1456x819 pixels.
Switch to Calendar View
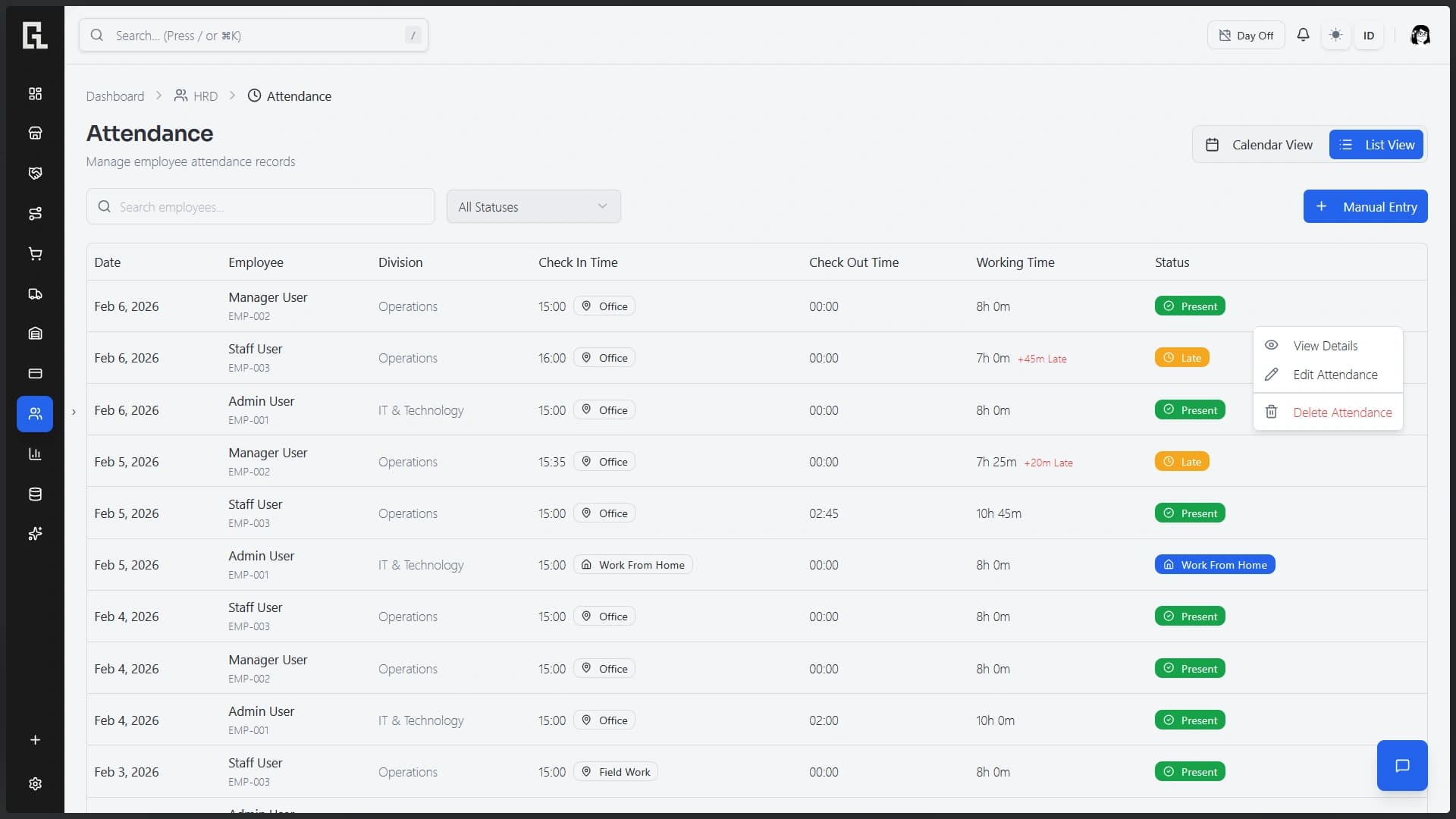[x=1260, y=145]
